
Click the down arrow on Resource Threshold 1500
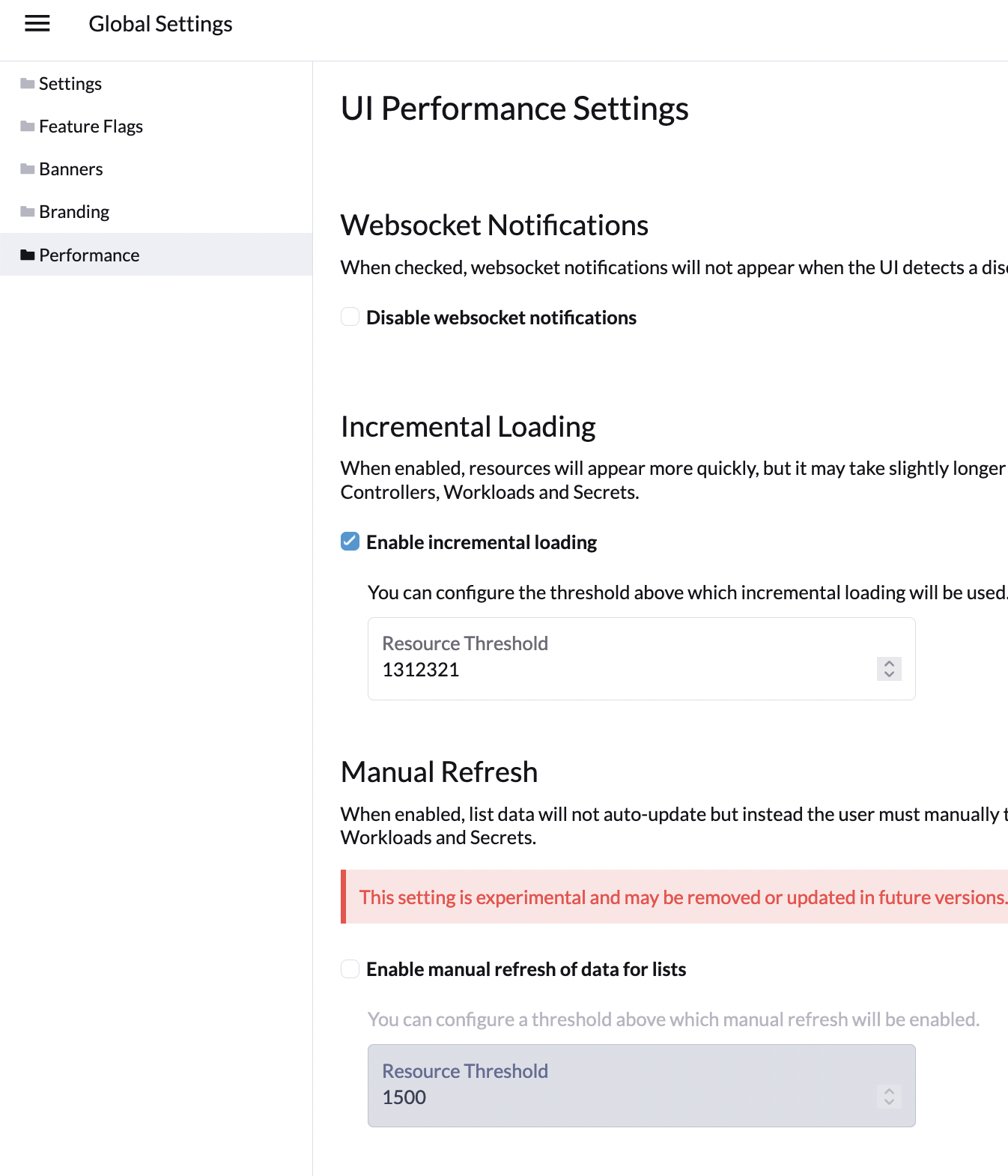coord(888,1103)
